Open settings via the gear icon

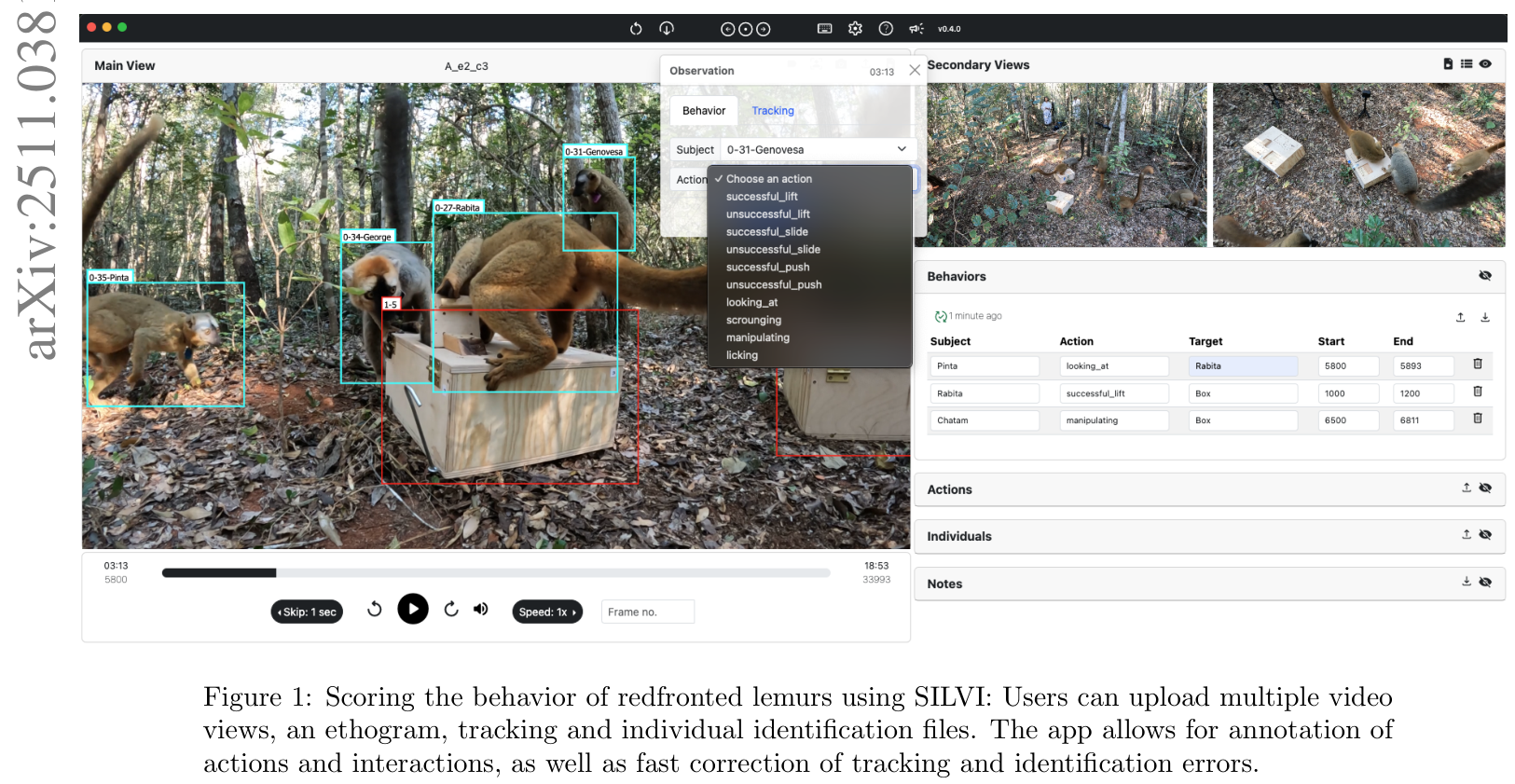tap(855, 29)
